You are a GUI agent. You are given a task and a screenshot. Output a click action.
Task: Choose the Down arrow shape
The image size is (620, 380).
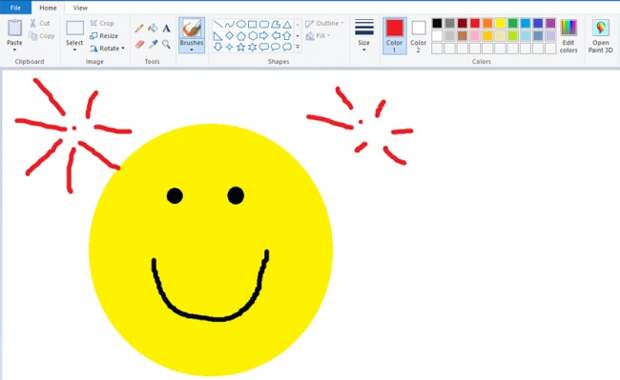pos(218,47)
